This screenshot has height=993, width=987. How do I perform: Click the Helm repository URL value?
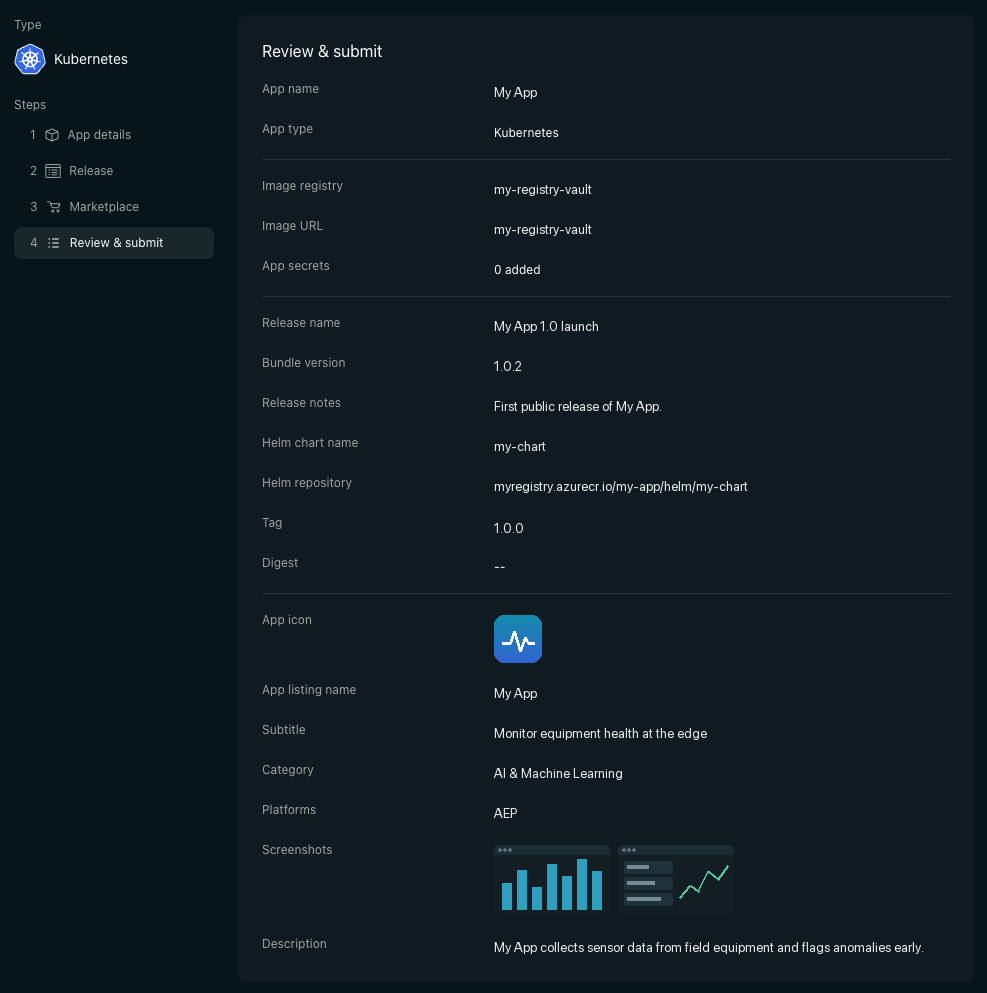[x=620, y=487]
